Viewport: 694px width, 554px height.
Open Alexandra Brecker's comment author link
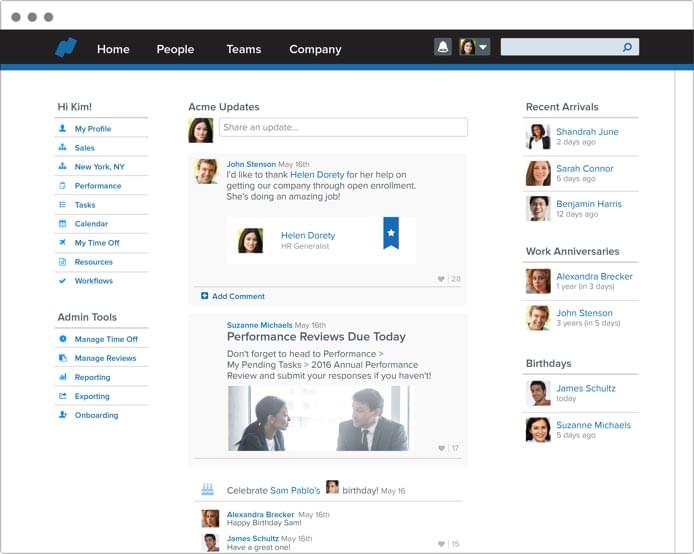pyautogui.click(x=260, y=515)
